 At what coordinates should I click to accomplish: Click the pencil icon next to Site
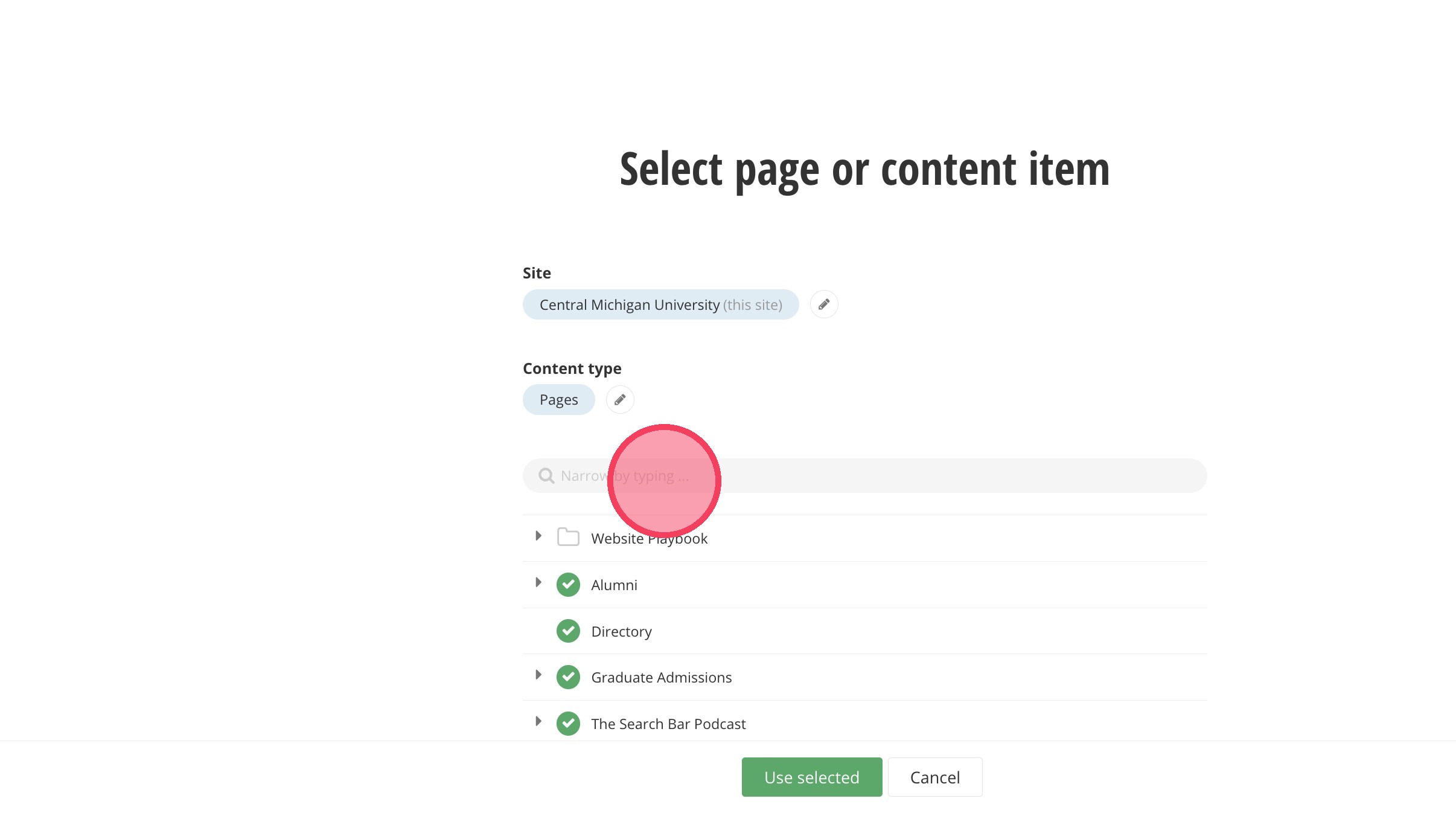click(823, 304)
